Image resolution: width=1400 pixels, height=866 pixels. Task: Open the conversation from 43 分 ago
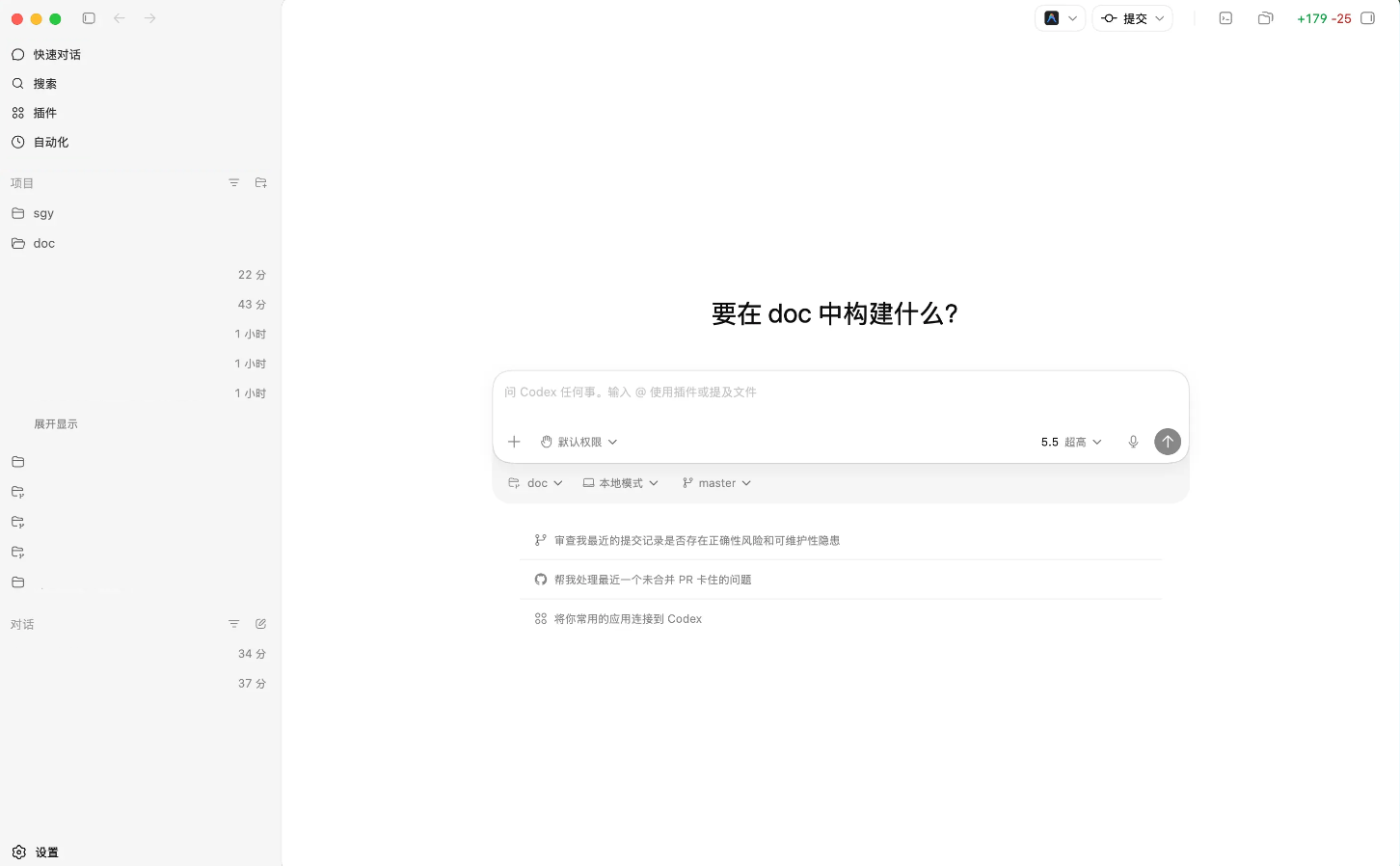pos(141,305)
